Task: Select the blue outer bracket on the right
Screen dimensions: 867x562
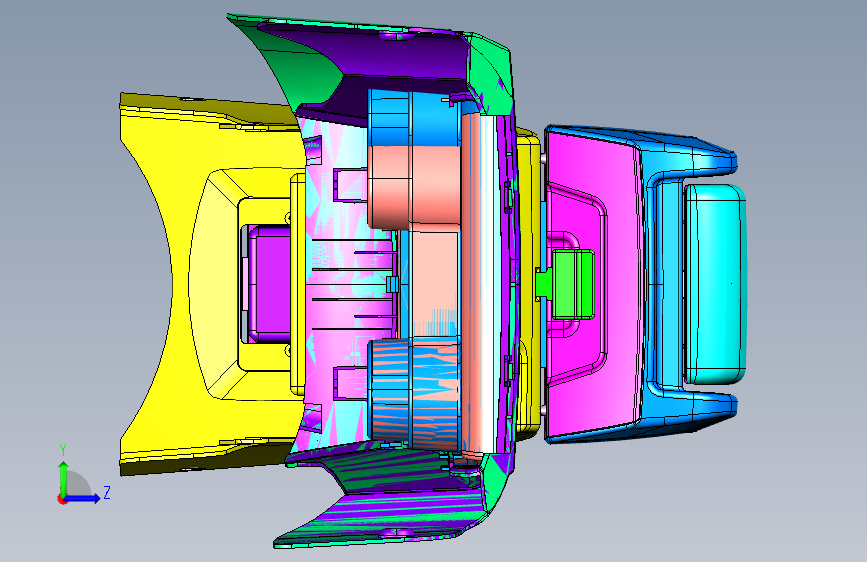Action: coord(664,283)
